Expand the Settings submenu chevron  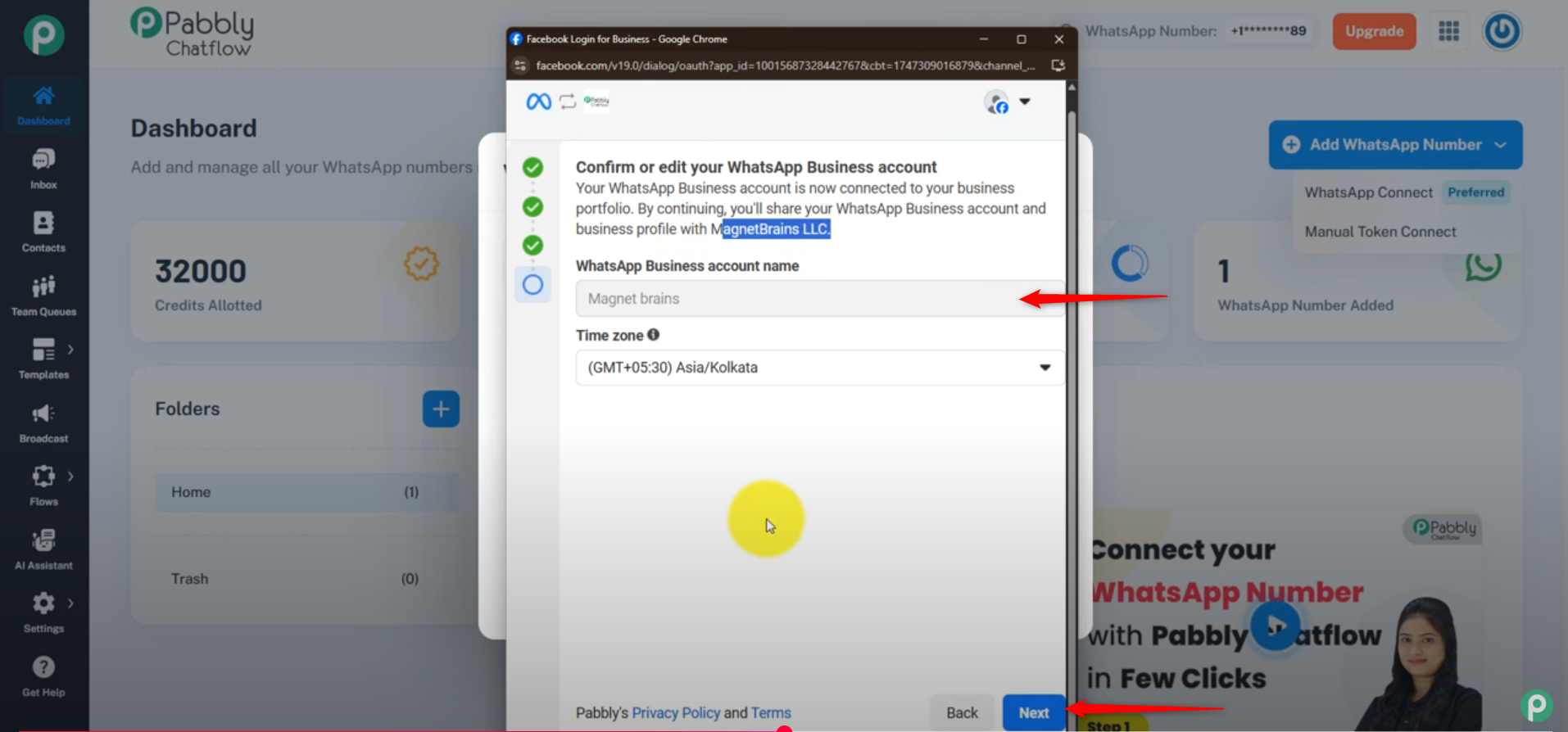pos(71,603)
